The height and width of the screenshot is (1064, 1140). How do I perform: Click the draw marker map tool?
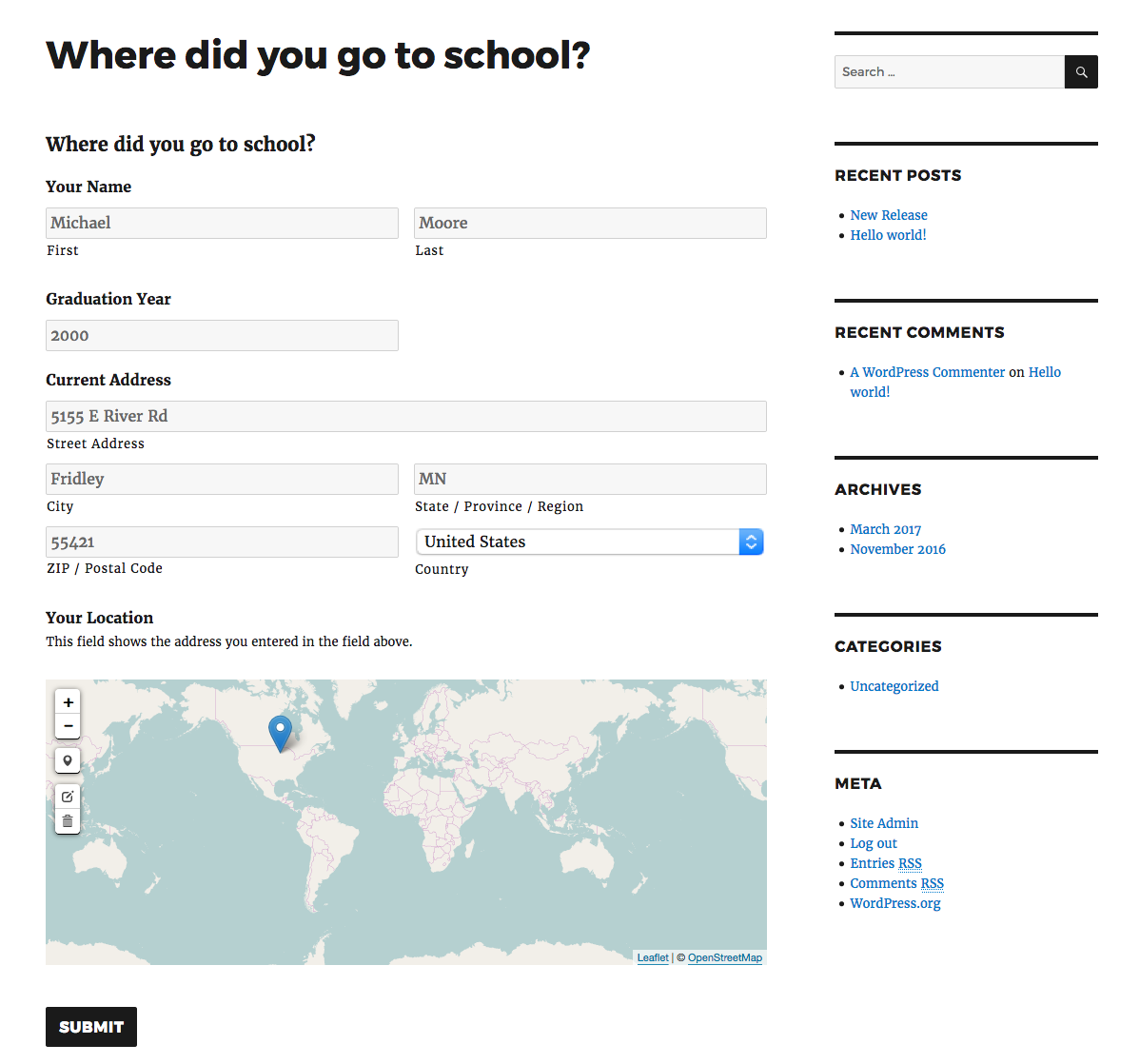click(68, 760)
